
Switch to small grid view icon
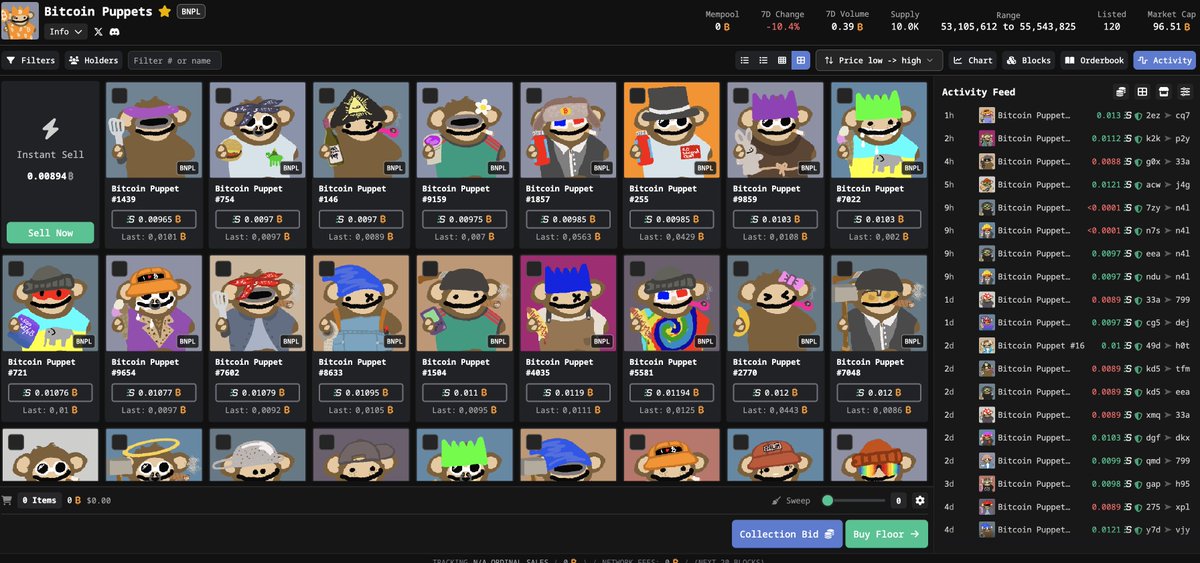(x=782, y=60)
